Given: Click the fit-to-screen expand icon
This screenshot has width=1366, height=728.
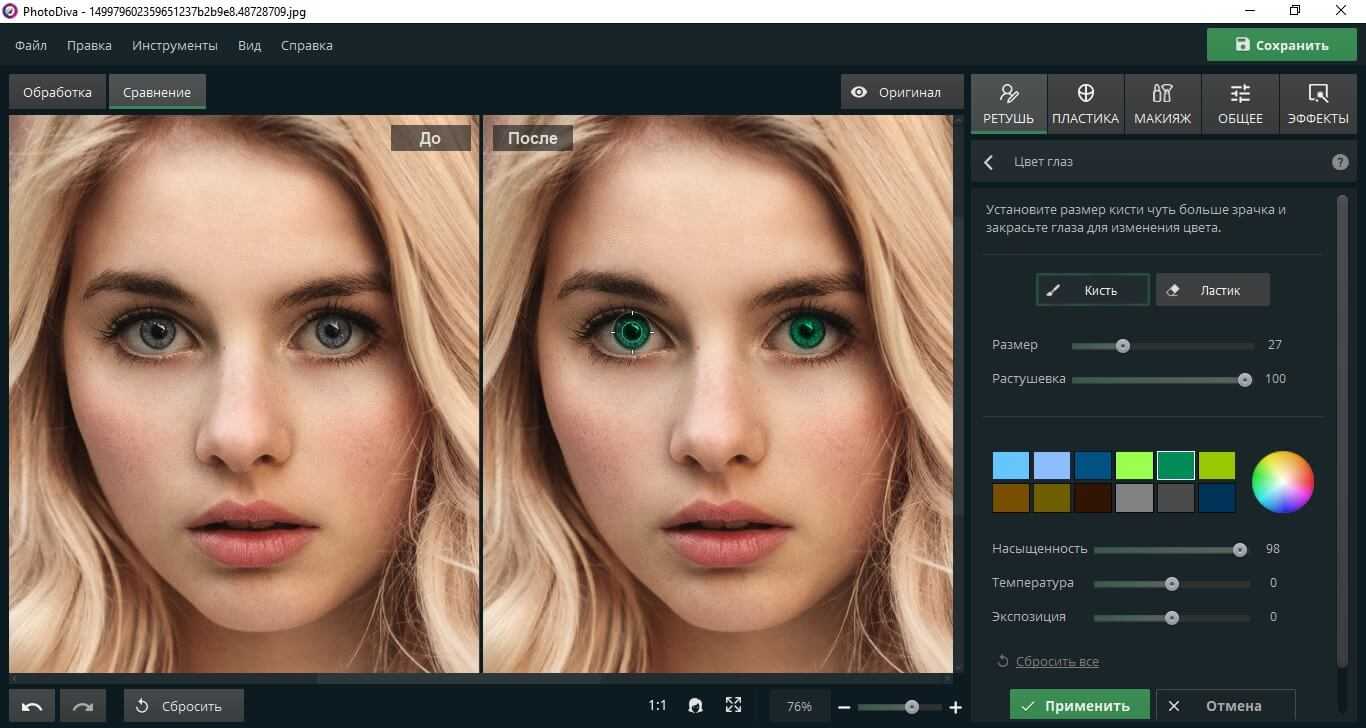Looking at the screenshot, I should click(x=733, y=706).
